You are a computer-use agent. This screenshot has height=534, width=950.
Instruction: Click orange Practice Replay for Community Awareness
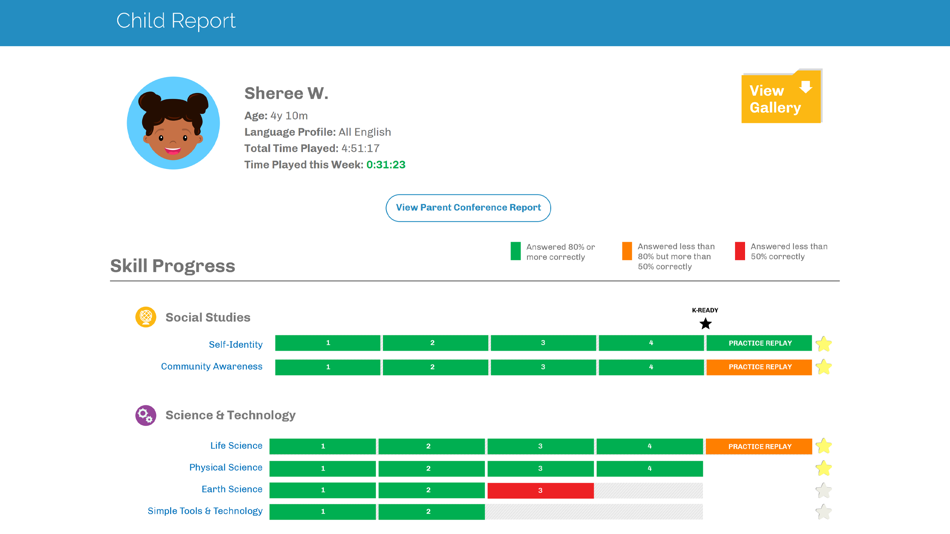pos(759,367)
